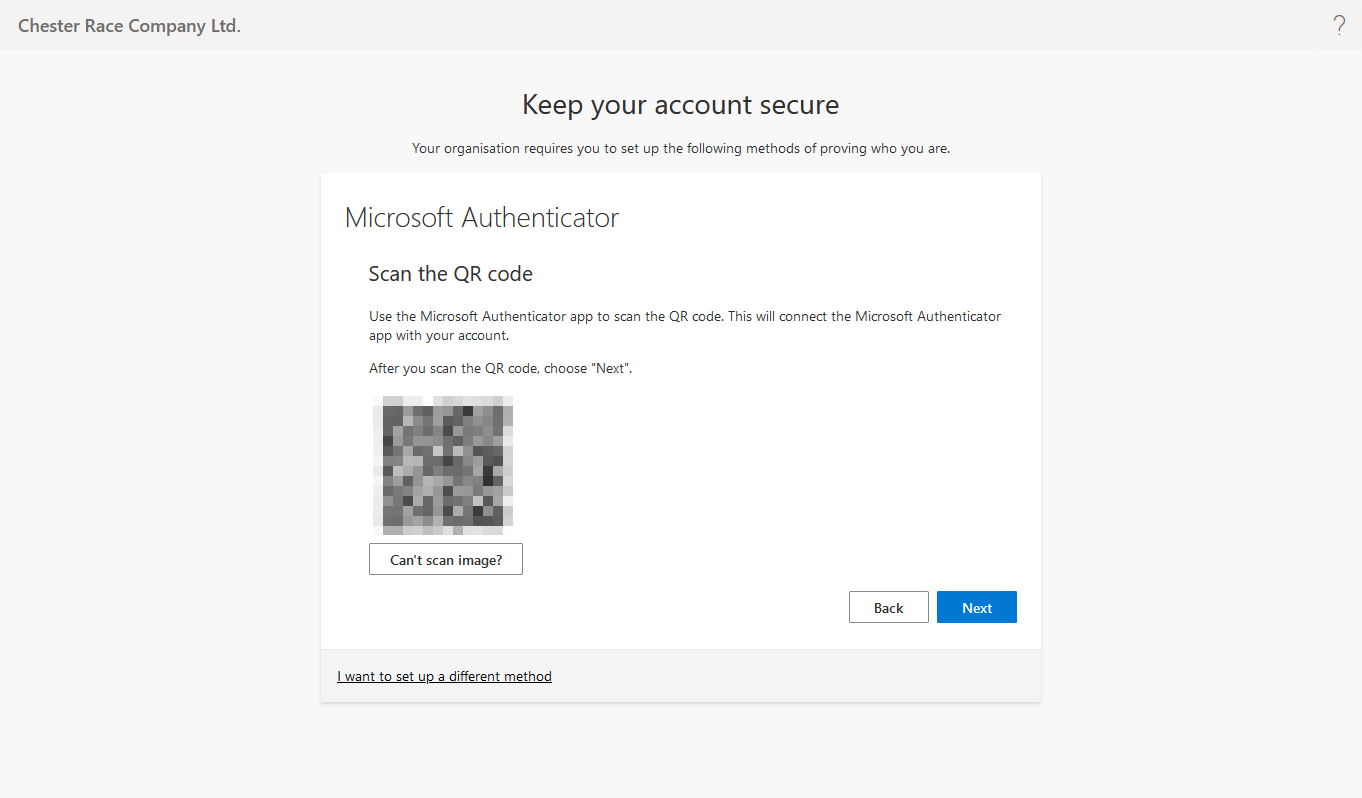The height and width of the screenshot is (798, 1362).
Task: Click the "Scan the QR code" heading
Action: 451,273
